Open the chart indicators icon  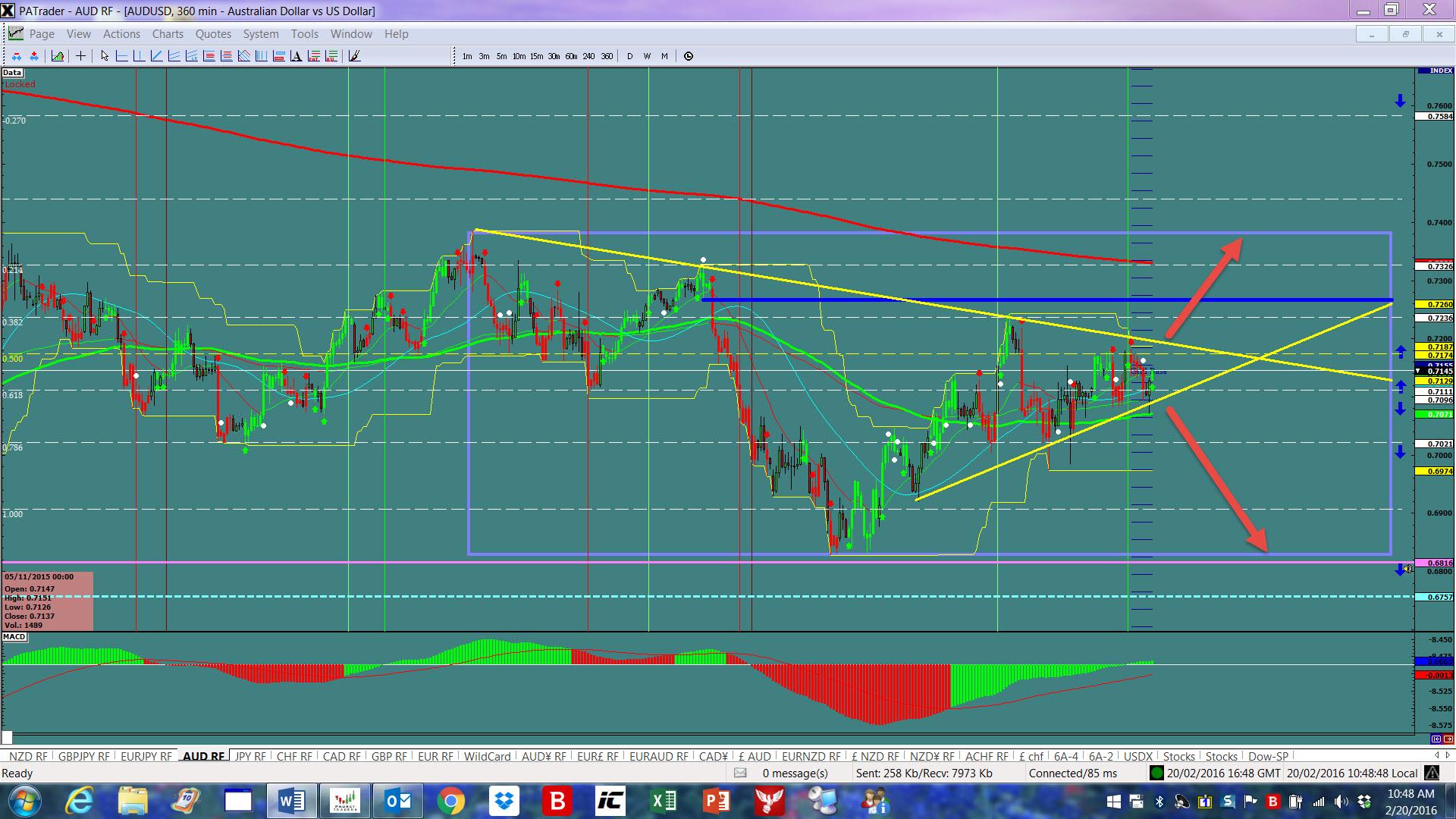58,56
